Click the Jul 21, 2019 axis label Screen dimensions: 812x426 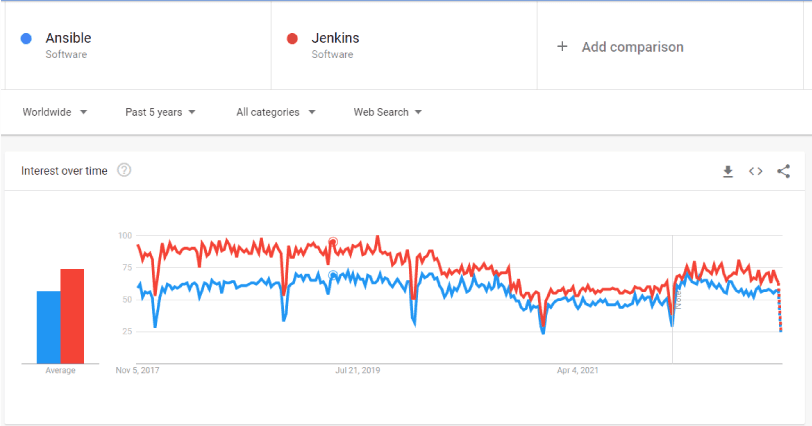pos(357,370)
